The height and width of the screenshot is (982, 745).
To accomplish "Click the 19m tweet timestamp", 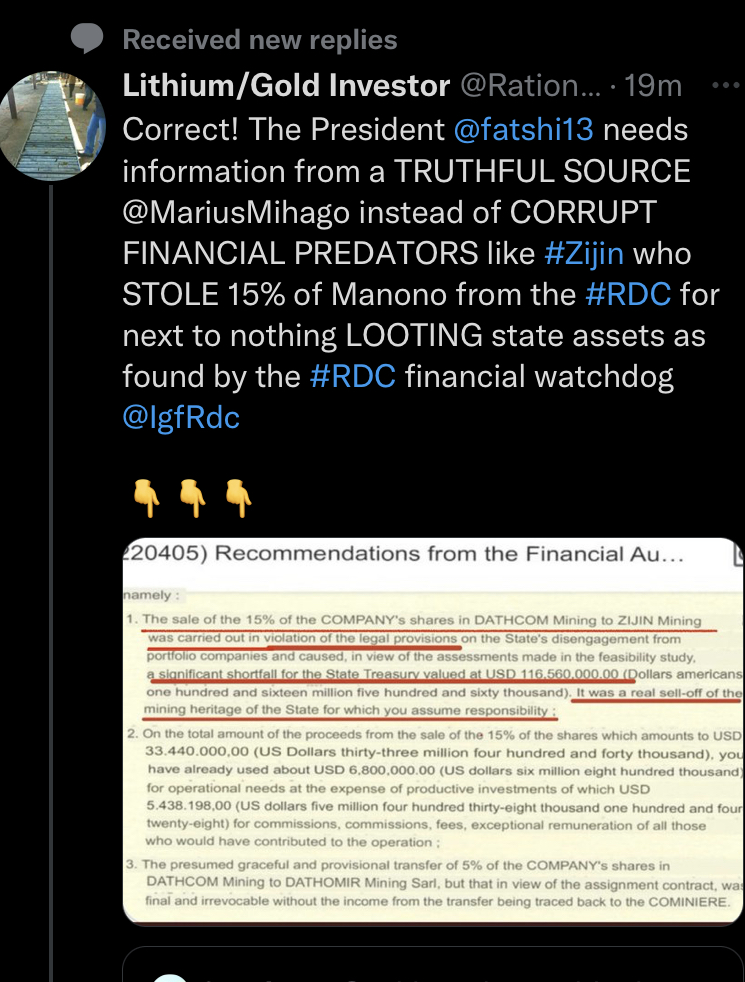I will tap(652, 86).
